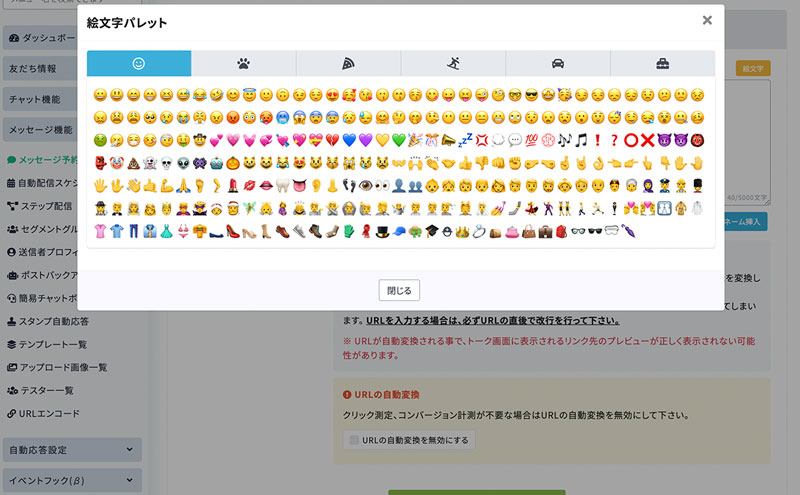Insert the smiling face with halo emoji
Screen dimensions: 800x495
[x=249, y=95]
